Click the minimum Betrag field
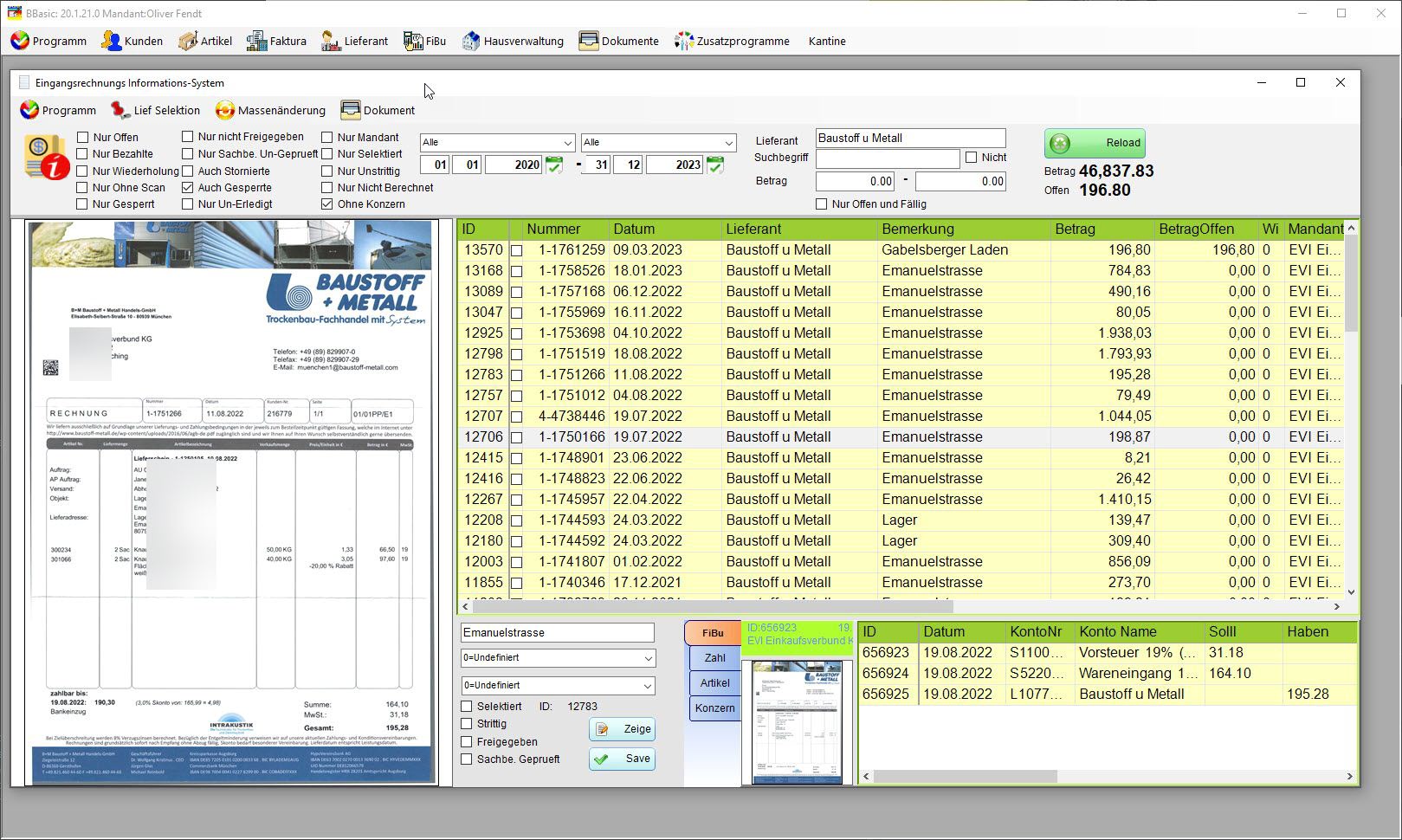Viewport: 1402px width, 840px height. point(856,182)
